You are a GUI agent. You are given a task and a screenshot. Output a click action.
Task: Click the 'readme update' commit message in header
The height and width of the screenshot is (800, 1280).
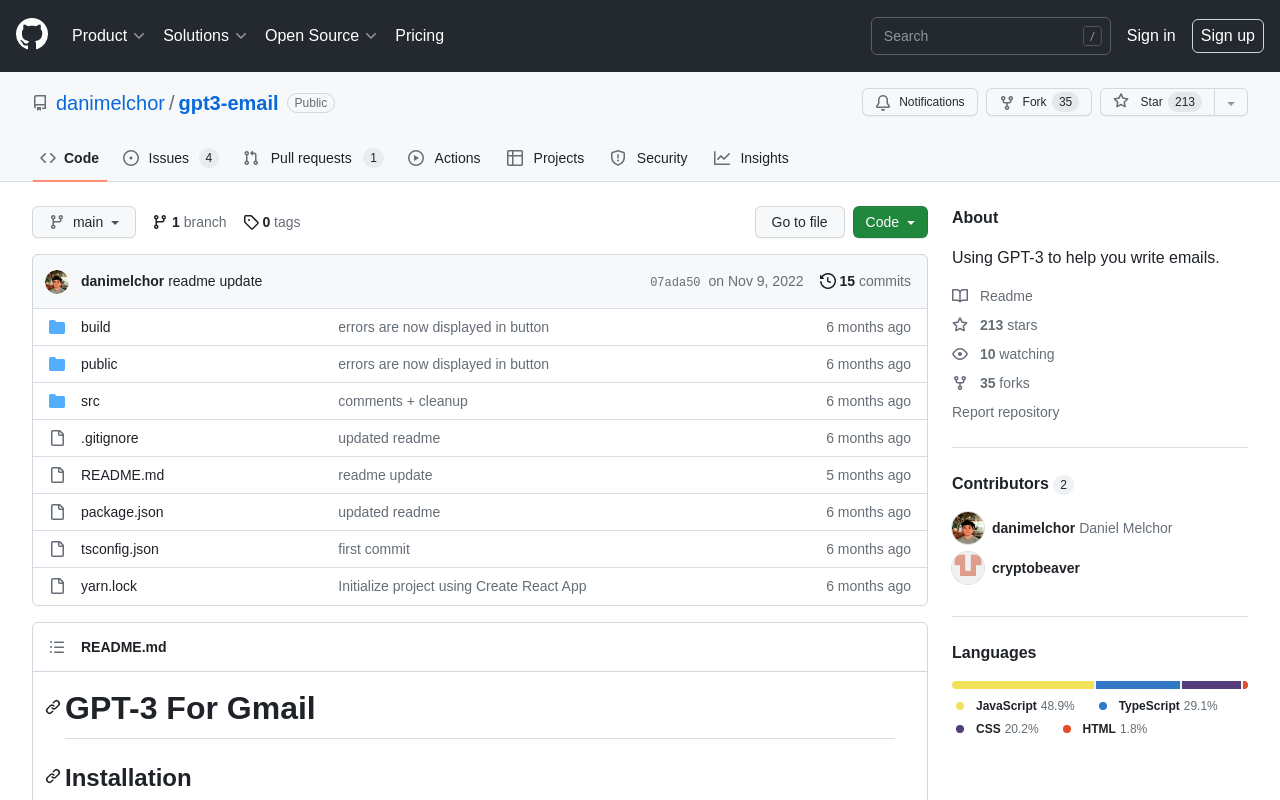[215, 281]
